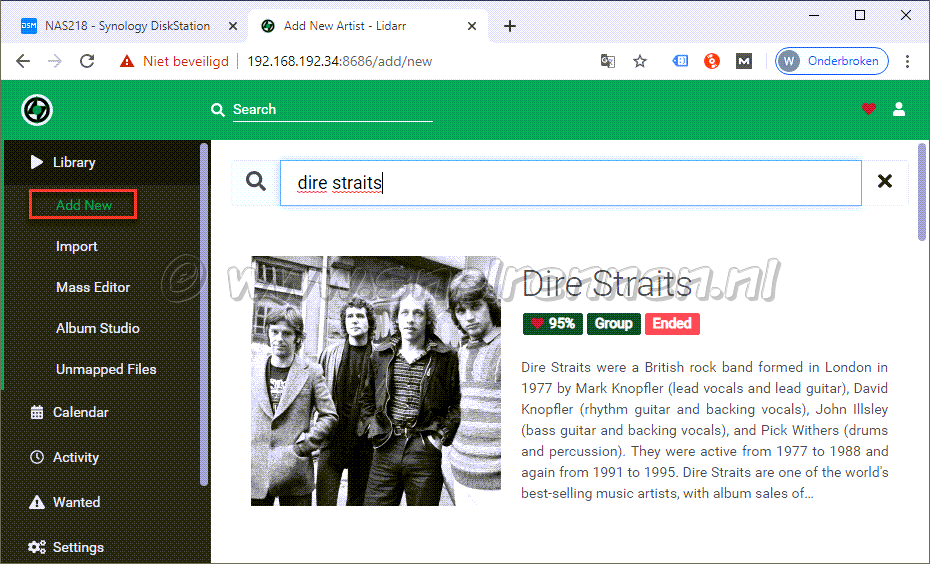
Task: Click the Onderbroken profile button
Action: coord(832,61)
